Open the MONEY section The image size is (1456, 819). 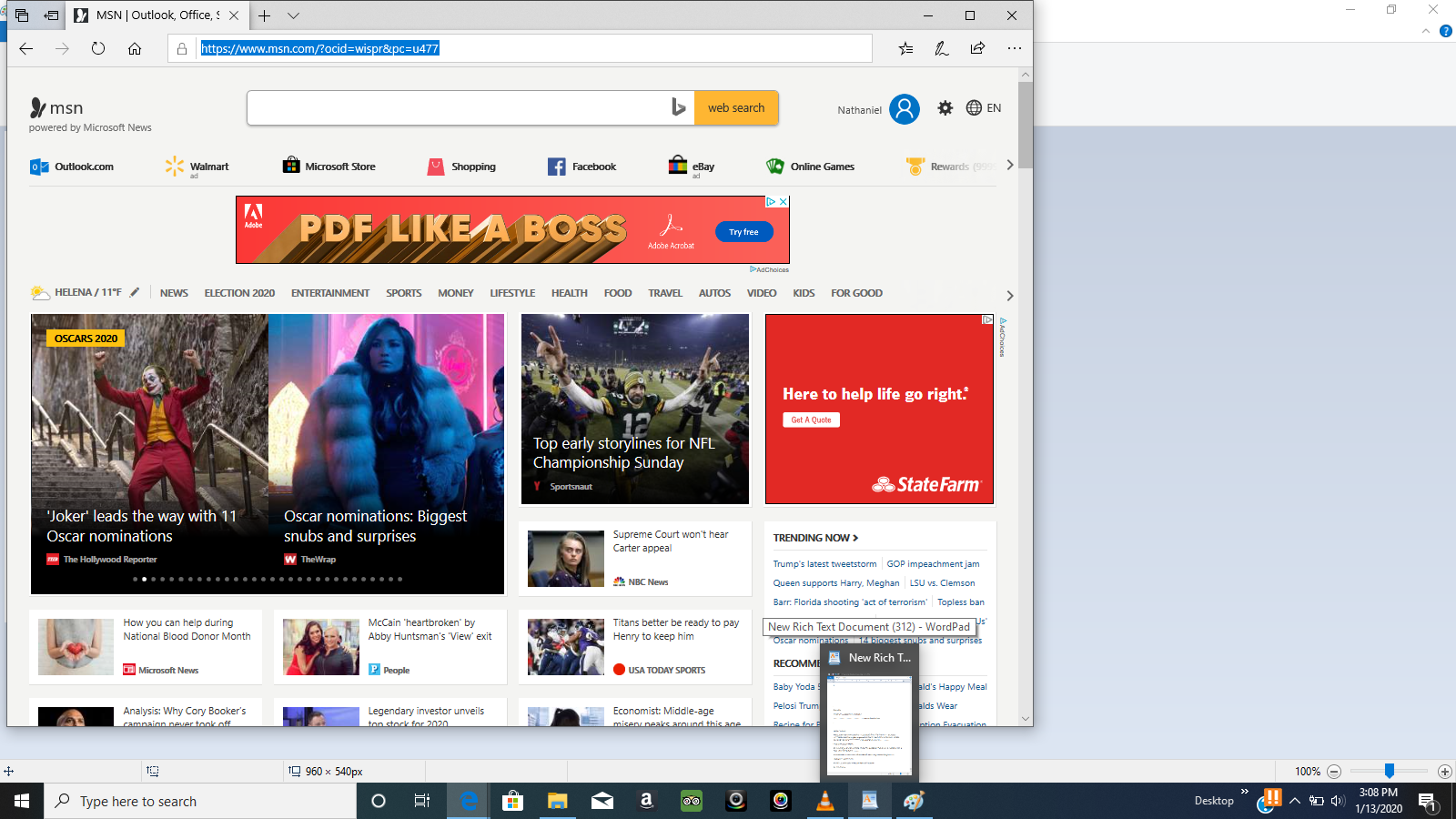tap(455, 293)
